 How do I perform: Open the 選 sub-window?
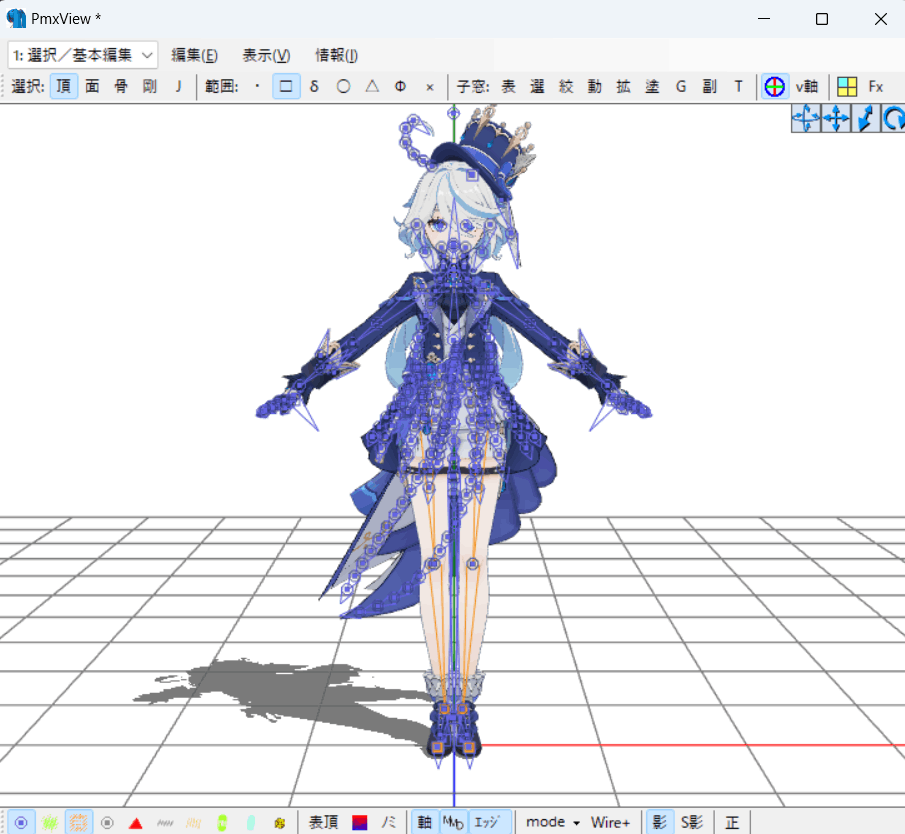tap(537, 87)
